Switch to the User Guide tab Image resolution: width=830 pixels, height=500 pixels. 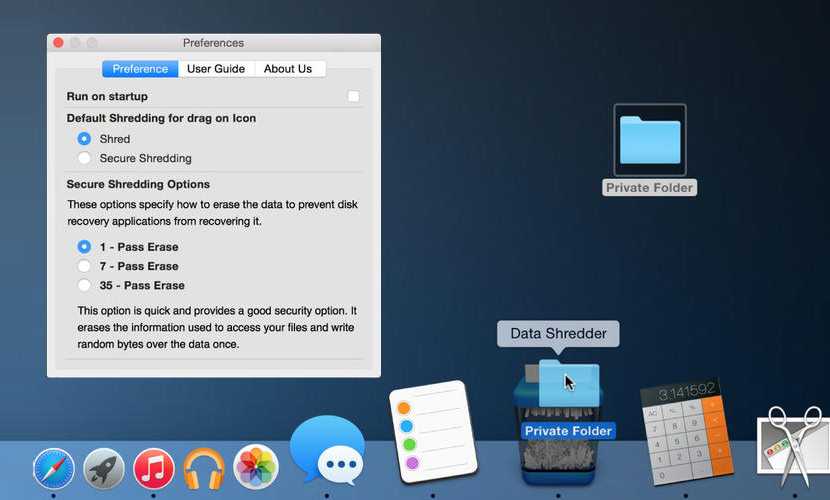tap(216, 69)
